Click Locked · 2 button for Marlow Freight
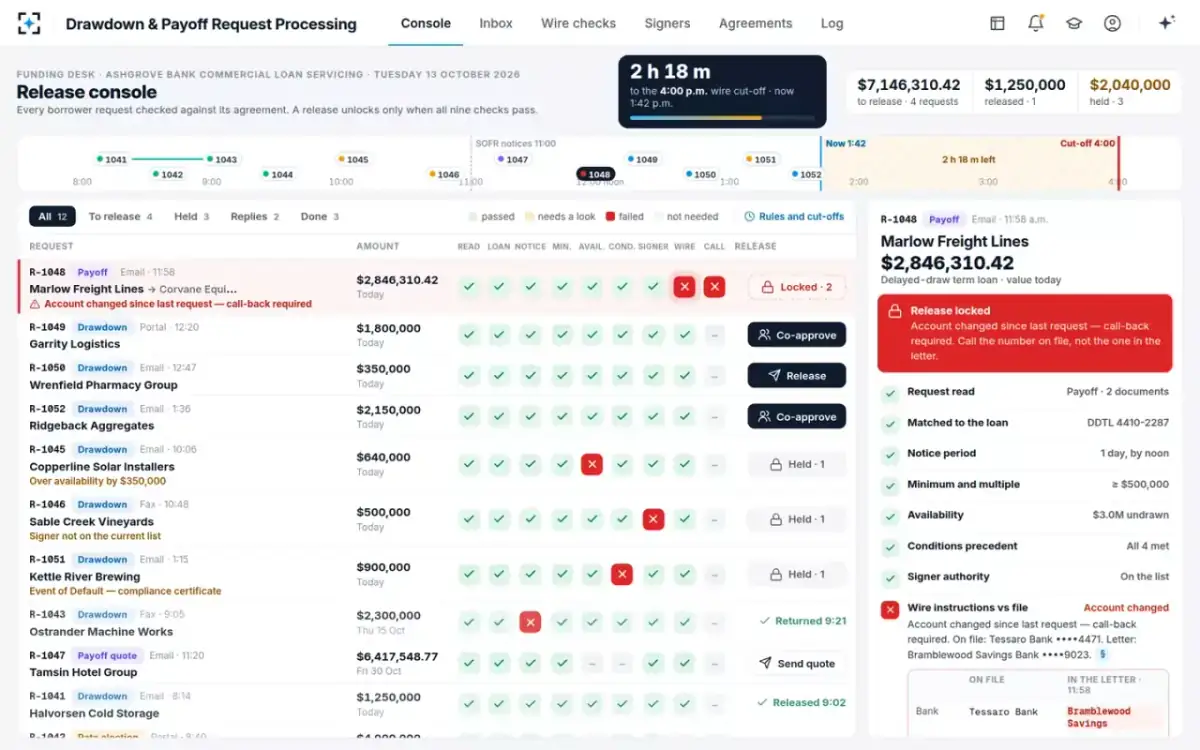Image resolution: width=1200 pixels, height=750 pixels. (796, 287)
